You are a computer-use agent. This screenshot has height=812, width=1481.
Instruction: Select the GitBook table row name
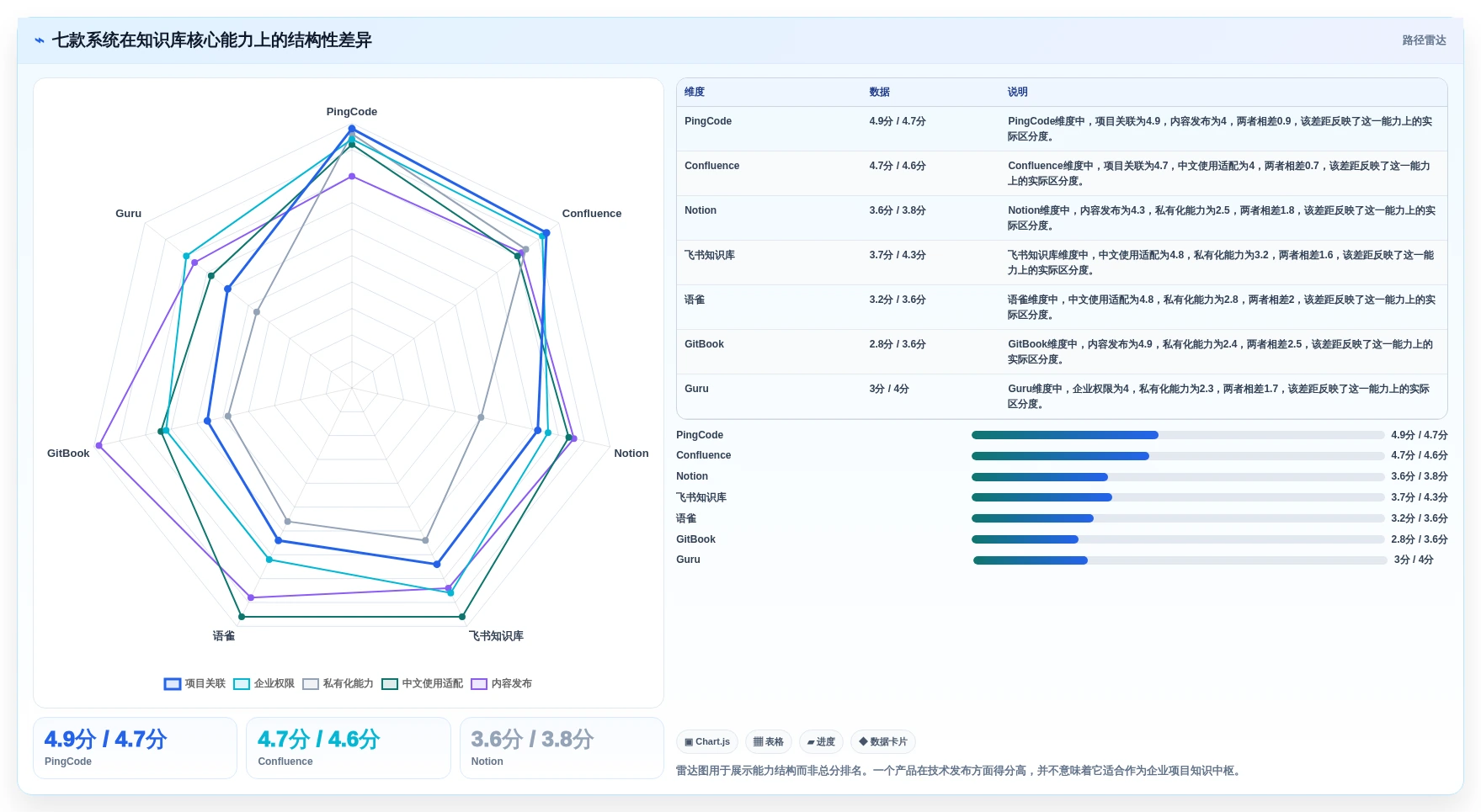704,344
